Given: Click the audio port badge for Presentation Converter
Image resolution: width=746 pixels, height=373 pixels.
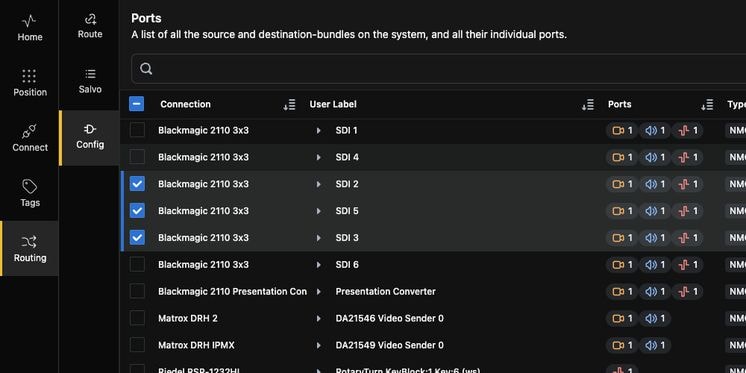Looking at the screenshot, I should click(655, 292).
